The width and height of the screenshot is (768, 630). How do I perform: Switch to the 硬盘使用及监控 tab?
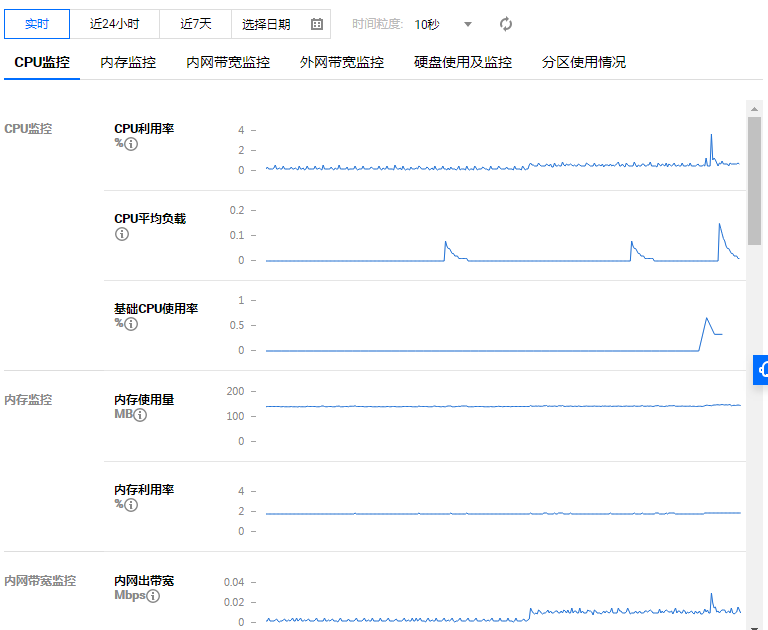463,63
